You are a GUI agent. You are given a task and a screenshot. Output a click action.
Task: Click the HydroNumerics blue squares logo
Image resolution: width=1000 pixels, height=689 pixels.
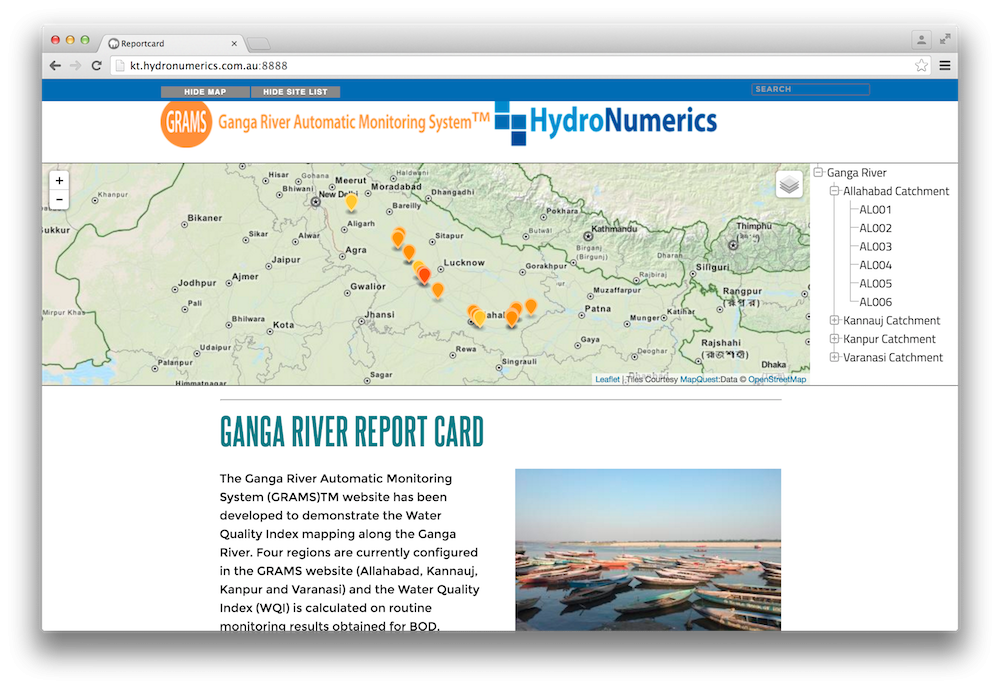511,122
